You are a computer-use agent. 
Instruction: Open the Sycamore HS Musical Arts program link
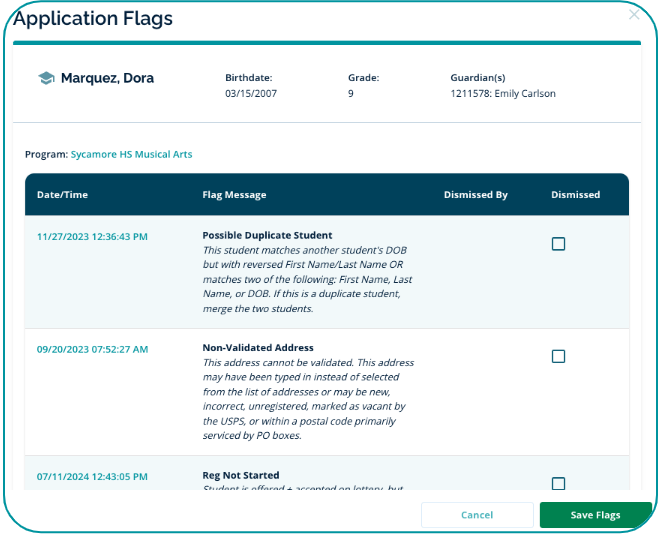coord(131,155)
